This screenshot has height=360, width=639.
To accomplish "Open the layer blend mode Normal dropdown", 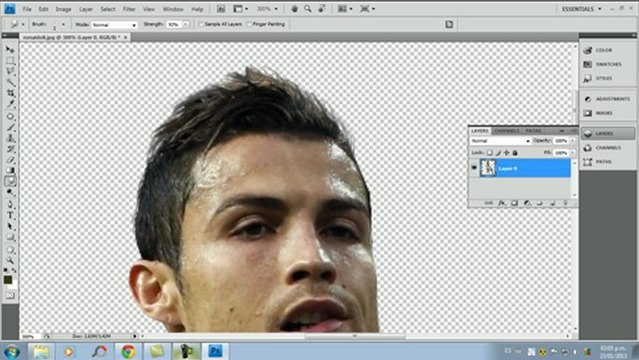I will pos(500,141).
